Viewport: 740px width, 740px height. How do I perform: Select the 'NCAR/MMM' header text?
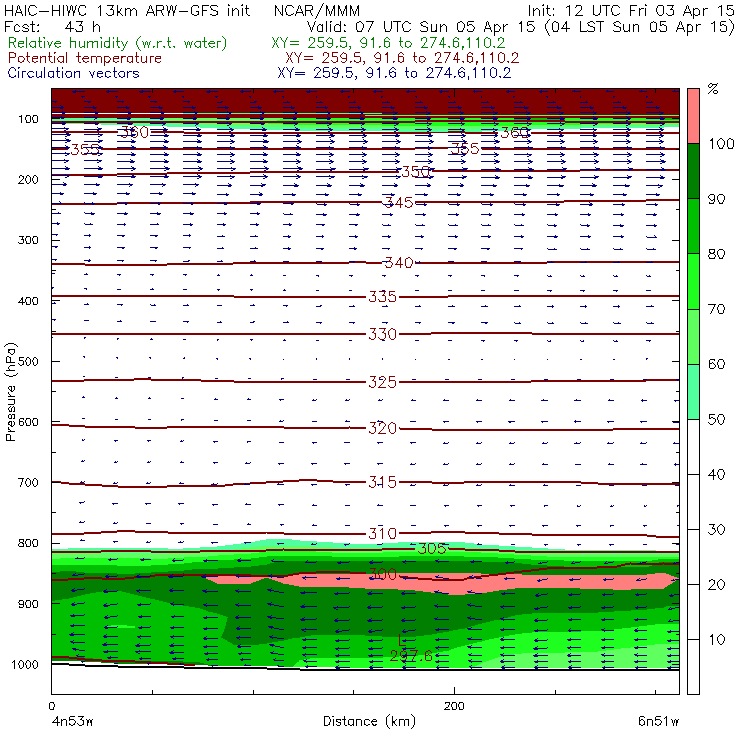click(317, 10)
